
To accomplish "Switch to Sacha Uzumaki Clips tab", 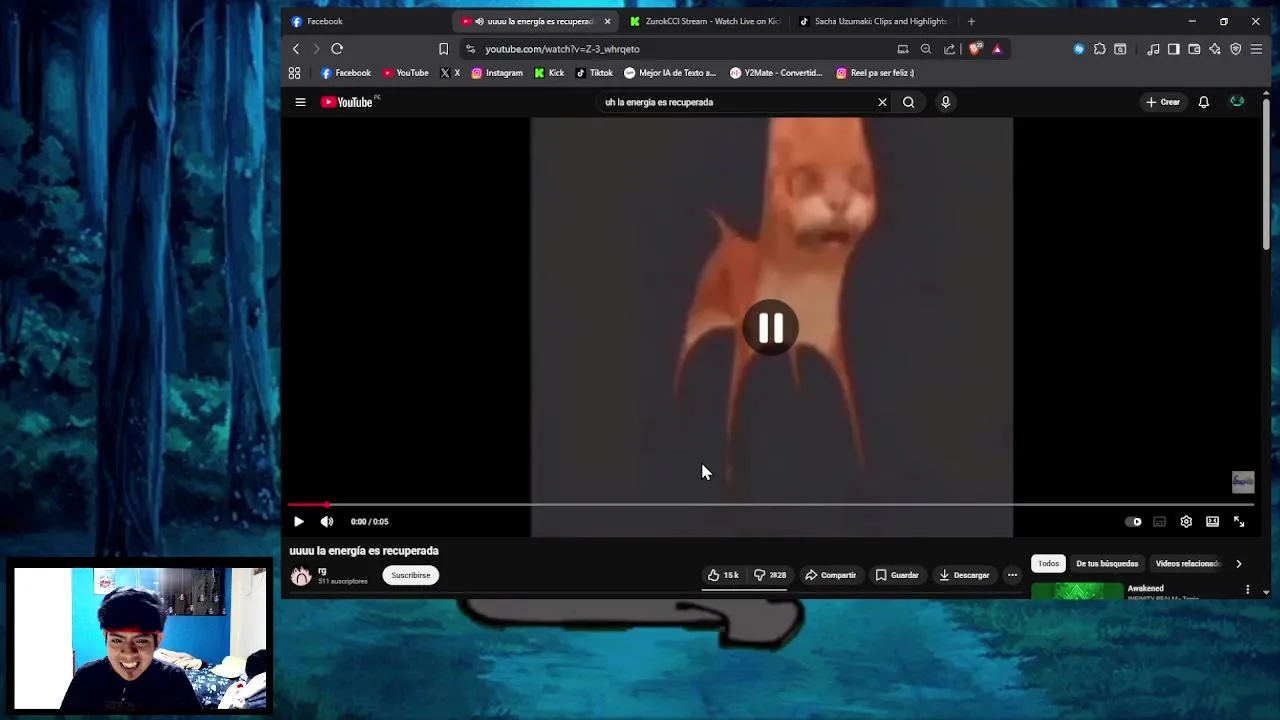I will click(873, 21).
